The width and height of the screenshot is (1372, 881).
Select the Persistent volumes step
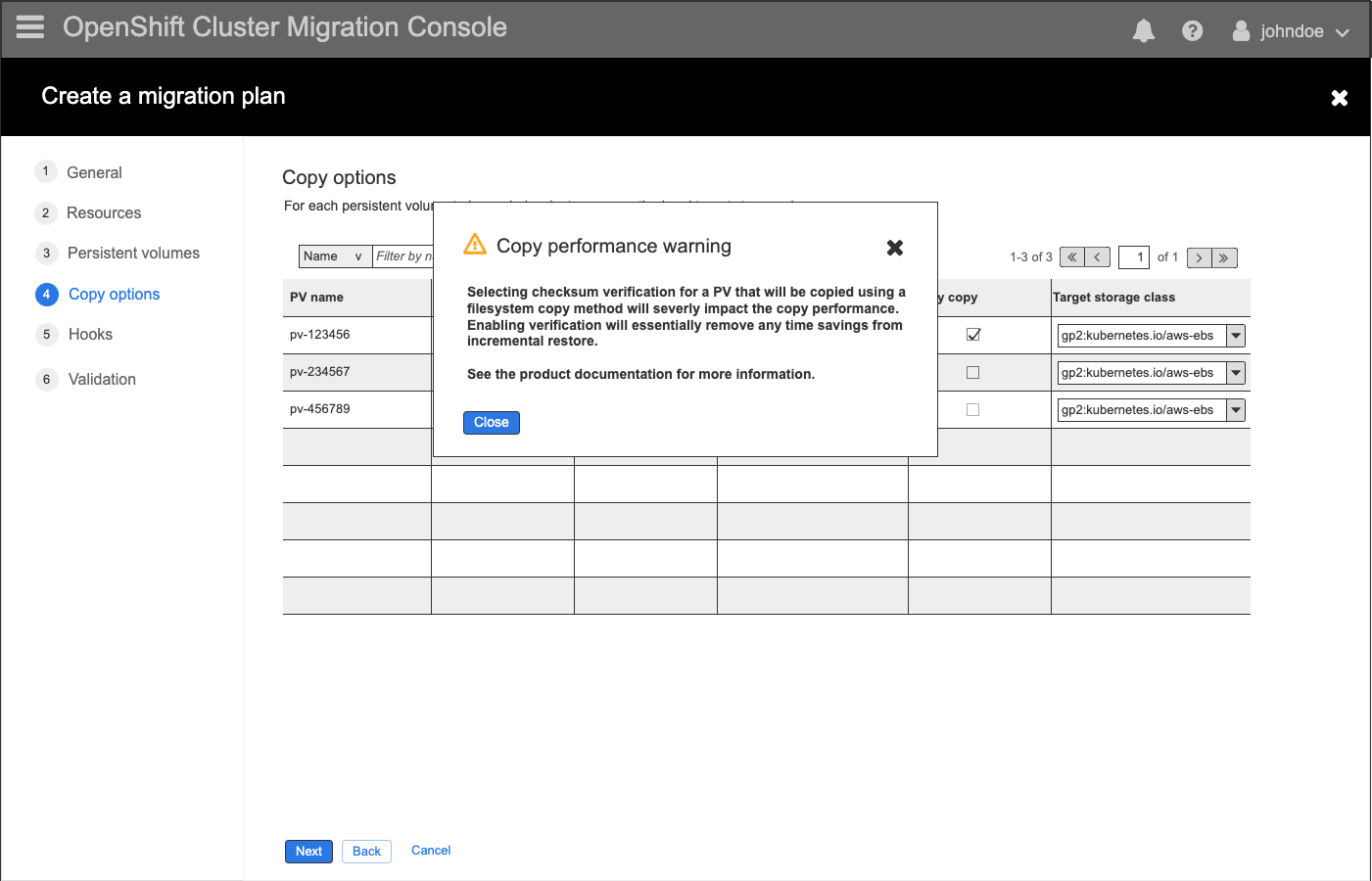(x=132, y=253)
